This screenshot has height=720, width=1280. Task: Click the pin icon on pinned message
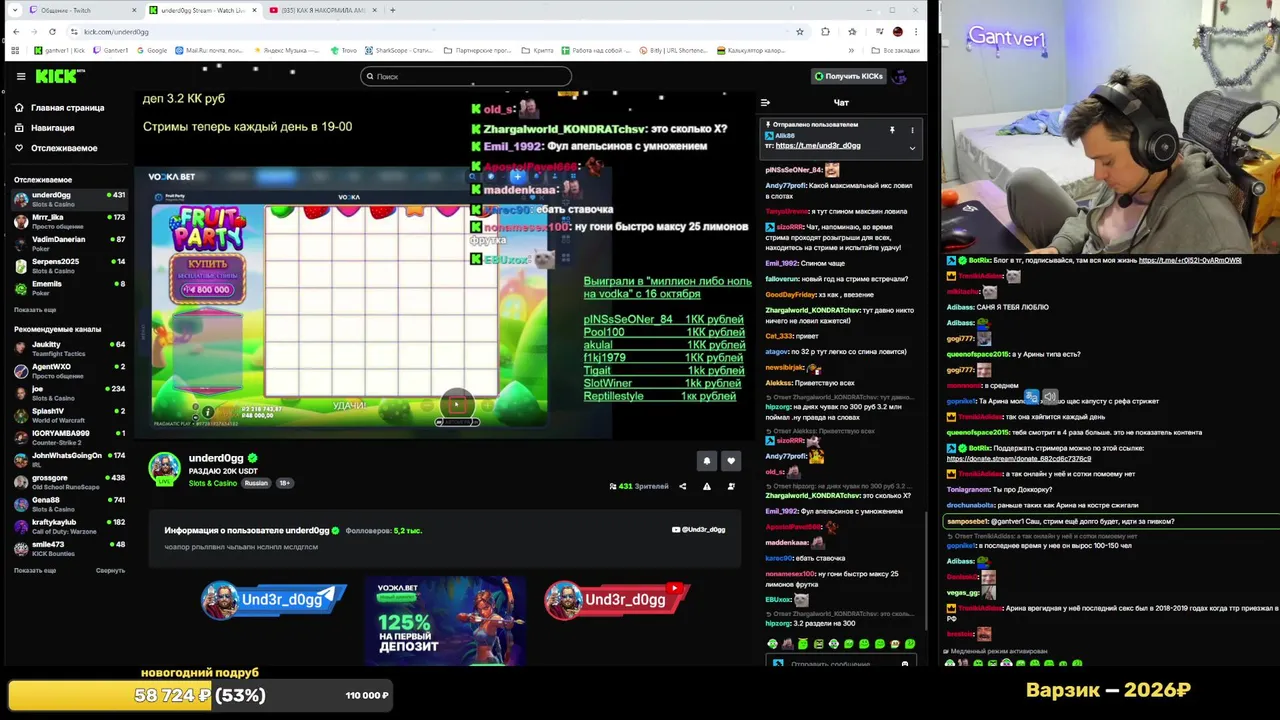pyautogui.click(x=892, y=130)
